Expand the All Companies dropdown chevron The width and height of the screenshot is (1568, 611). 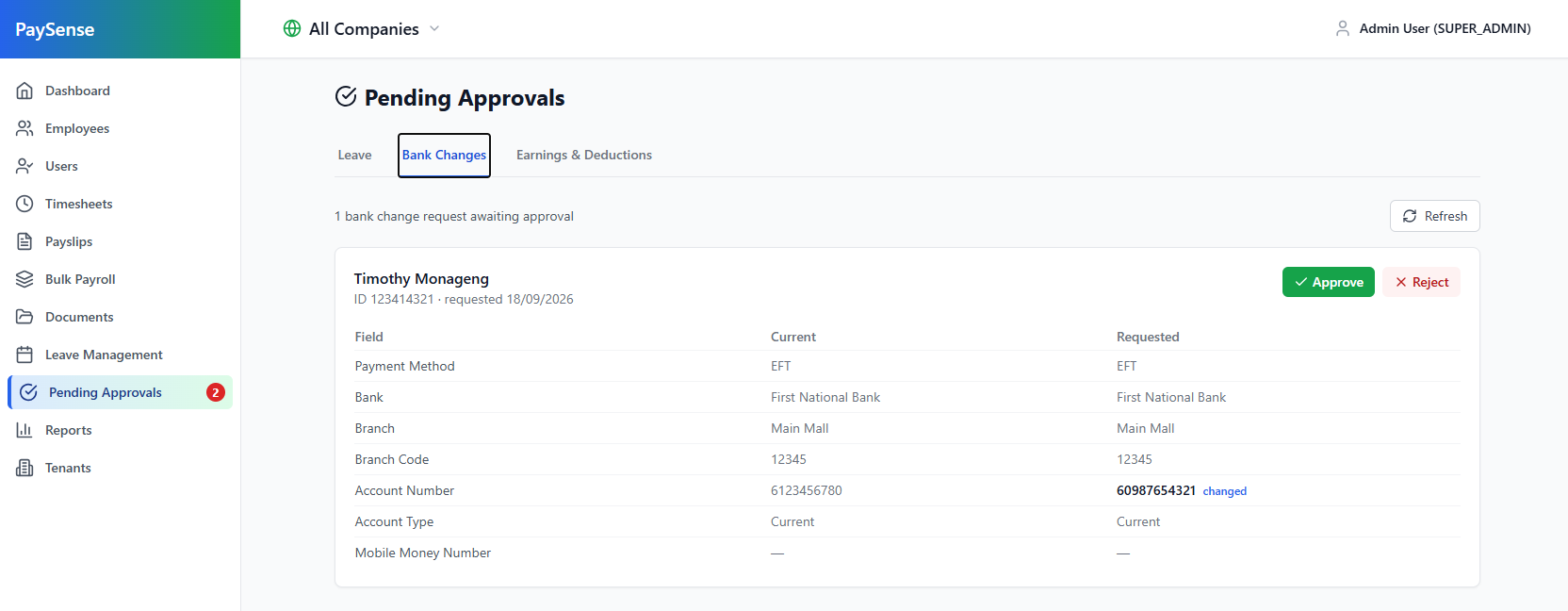point(434,28)
